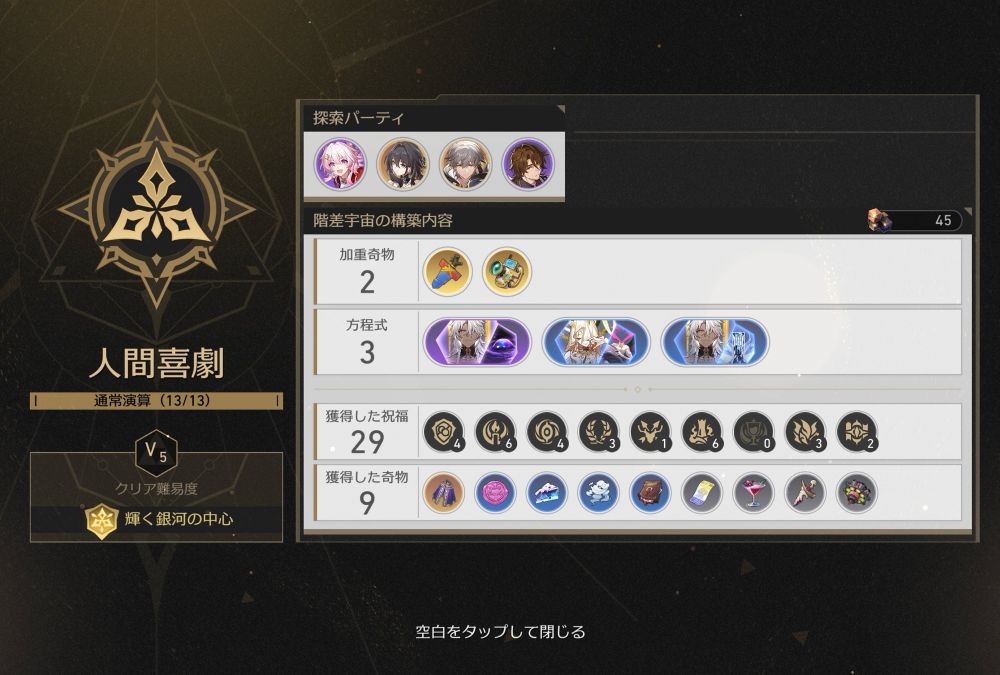The width and height of the screenshot is (1000, 675).
Task: Select the pink-haired character portrait in 探索パーティ
Action: click(341, 164)
